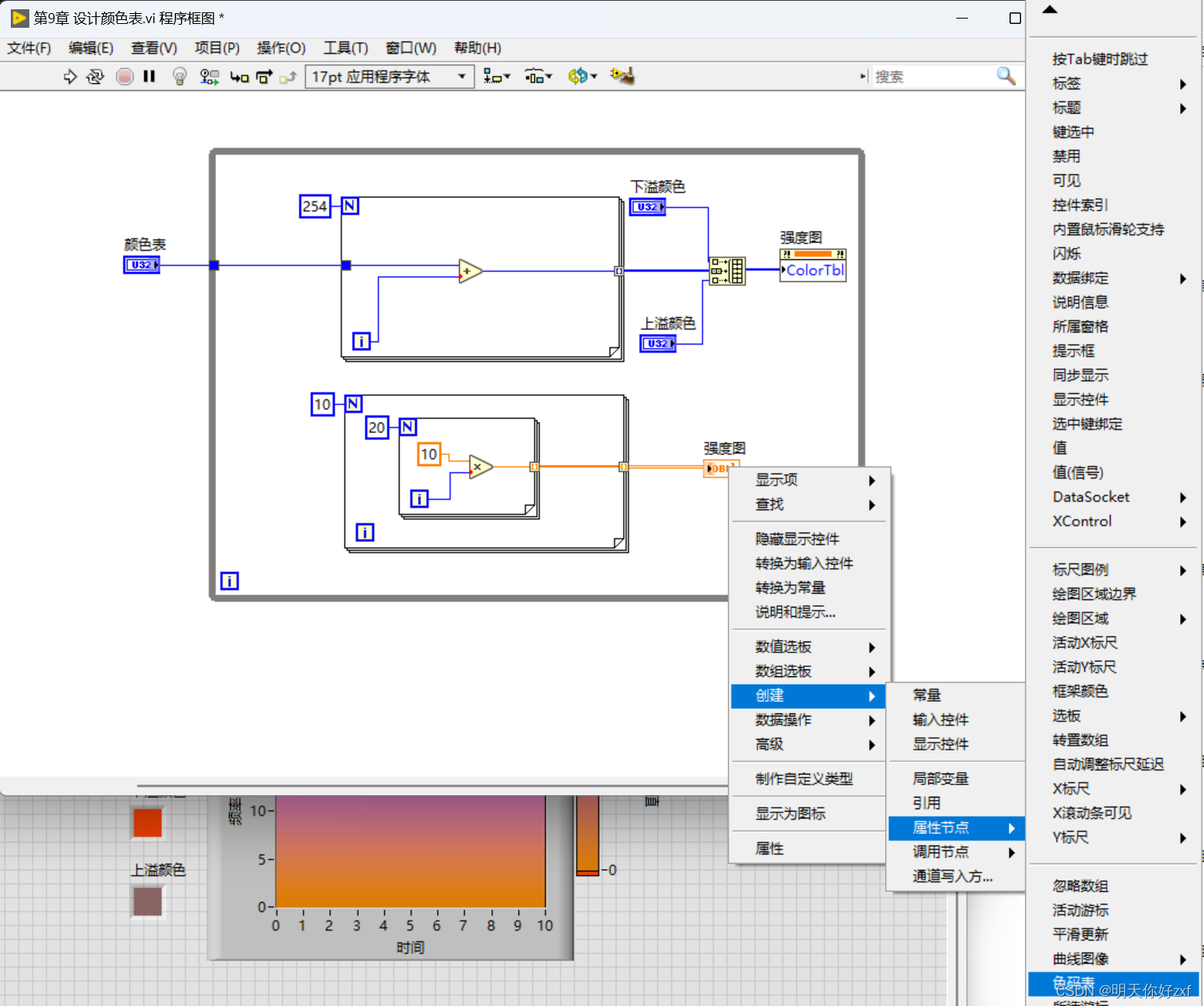Click the Run arrow in the toolbar
Image resolution: width=1204 pixels, height=1006 pixels.
click(x=70, y=76)
